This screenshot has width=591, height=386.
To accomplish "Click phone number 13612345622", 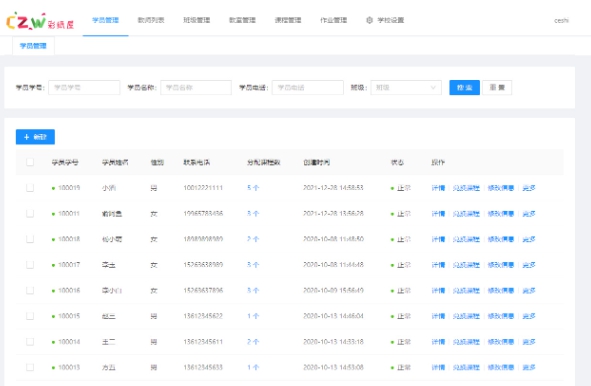I will pos(203,316).
